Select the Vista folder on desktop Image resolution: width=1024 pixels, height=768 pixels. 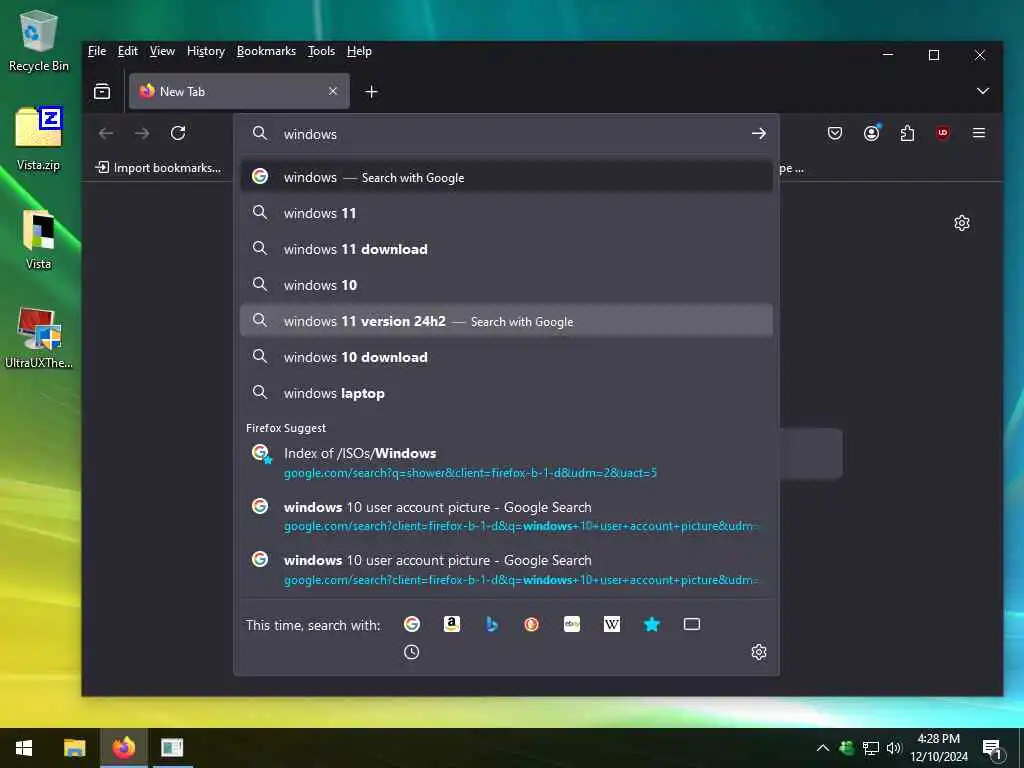coord(39,239)
